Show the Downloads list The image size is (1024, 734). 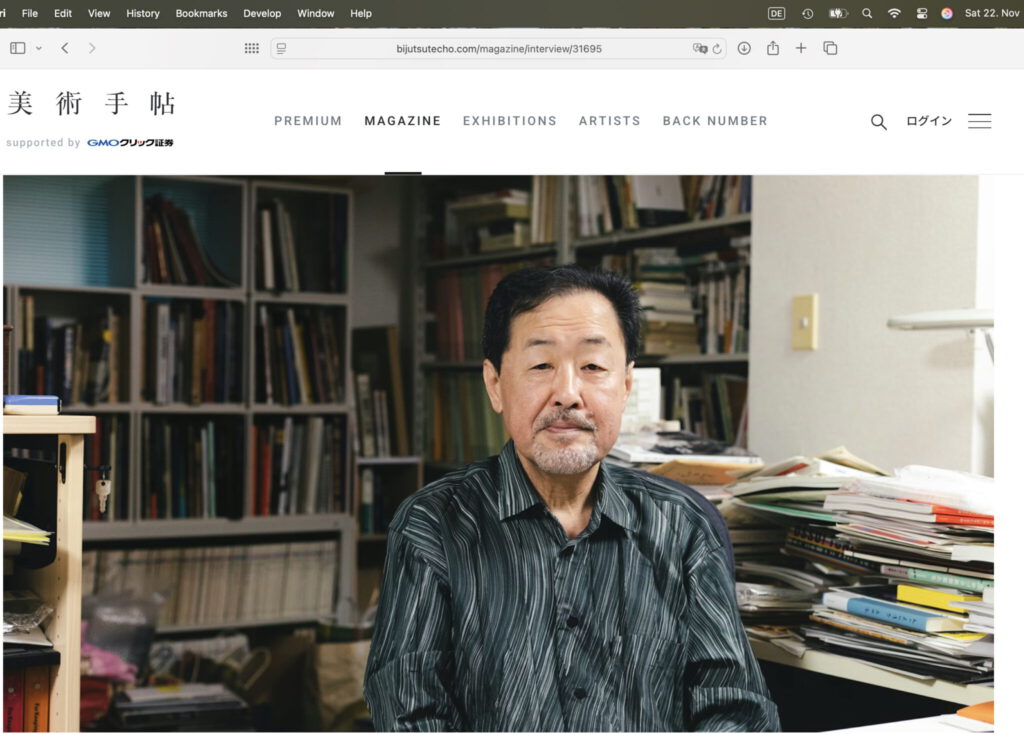(x=744, y=48)
